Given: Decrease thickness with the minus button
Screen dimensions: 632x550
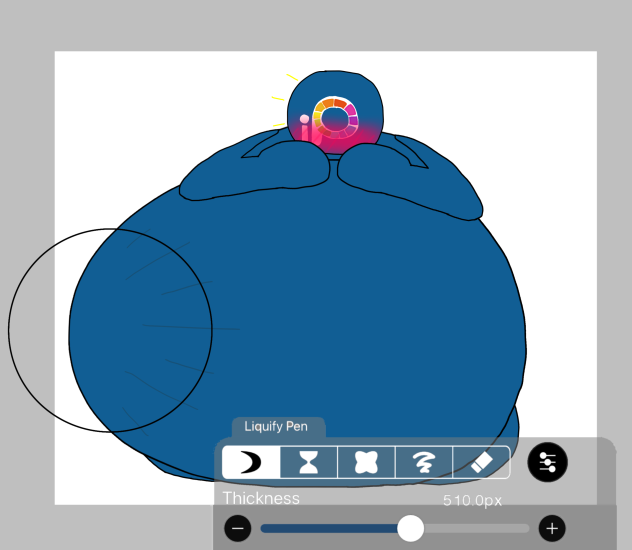Looking at the screenshot, I should coord(238,528).
